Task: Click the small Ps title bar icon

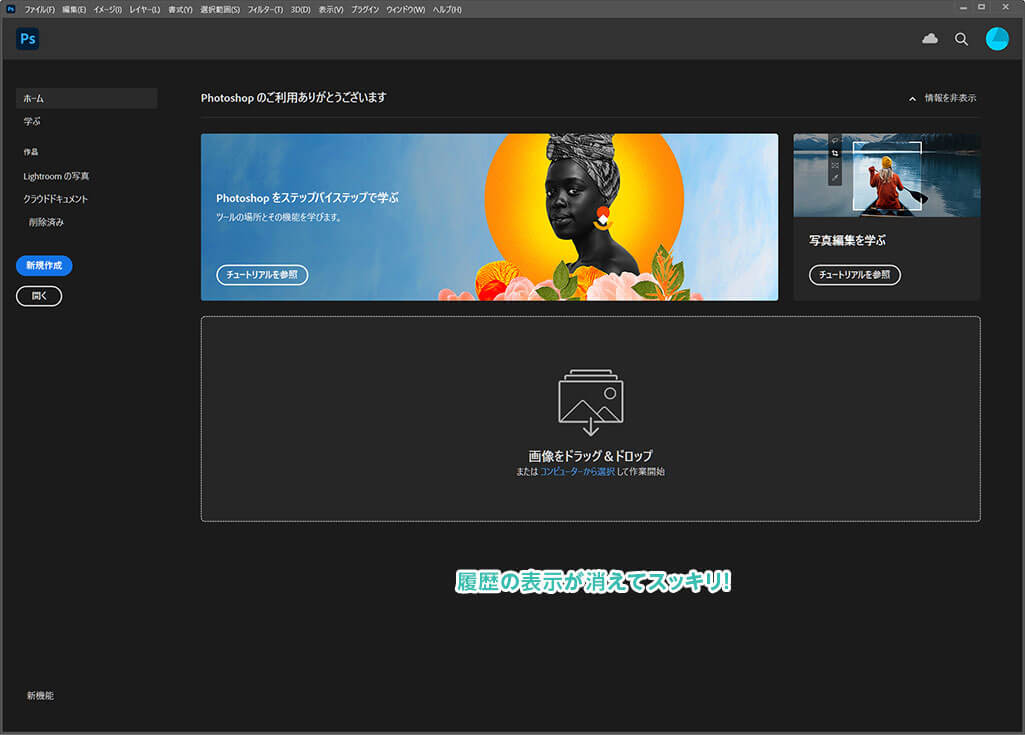Action: [x=10, y=9]
